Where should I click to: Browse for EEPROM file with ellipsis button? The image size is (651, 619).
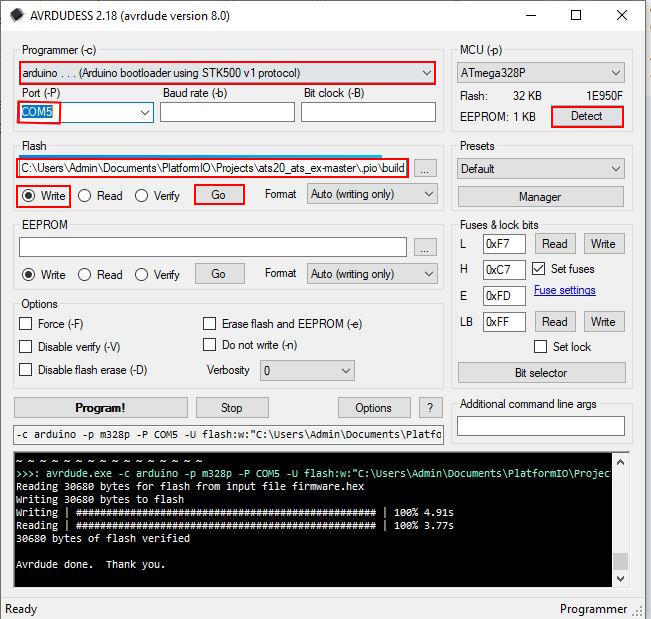point(425,247)
